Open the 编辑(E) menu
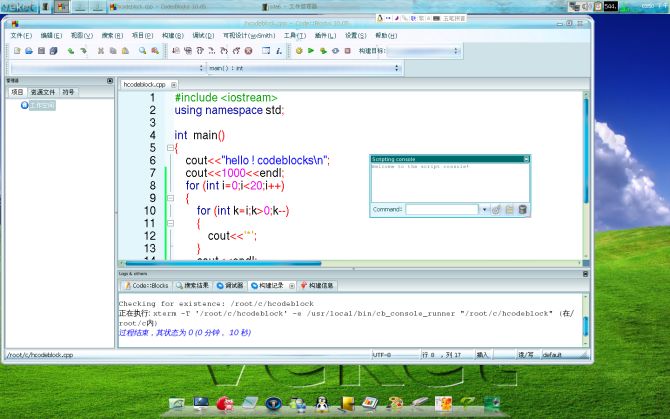The image size is (670, 419). [x=51, y=35]
